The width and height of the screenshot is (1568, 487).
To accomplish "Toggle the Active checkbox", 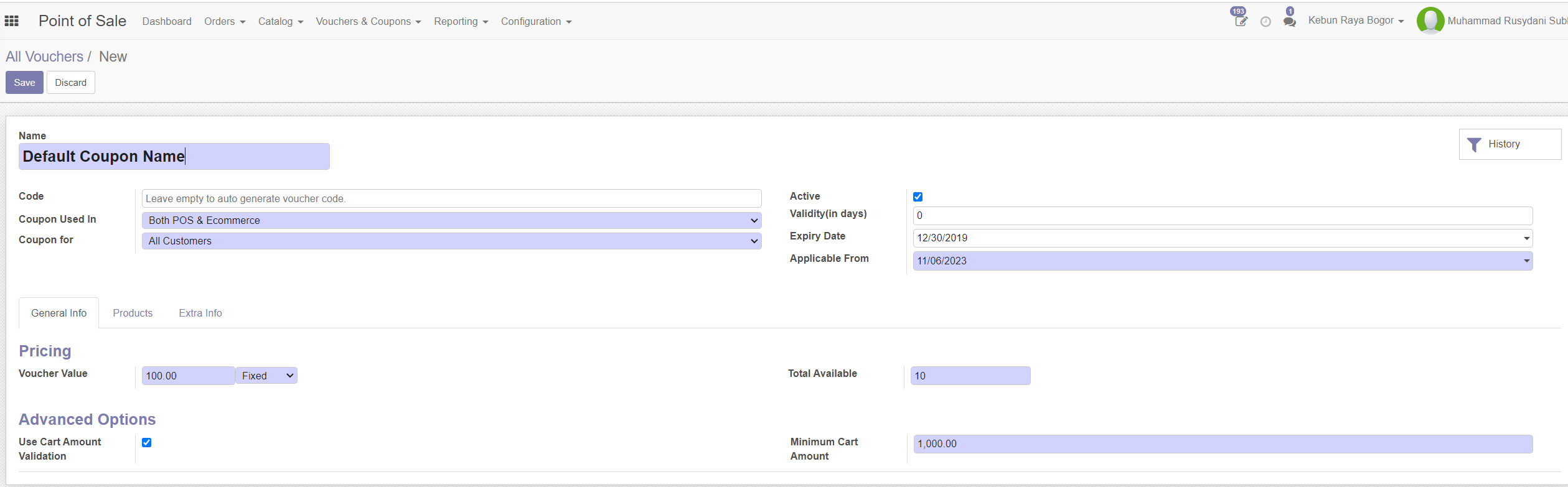I will [918, 197].
